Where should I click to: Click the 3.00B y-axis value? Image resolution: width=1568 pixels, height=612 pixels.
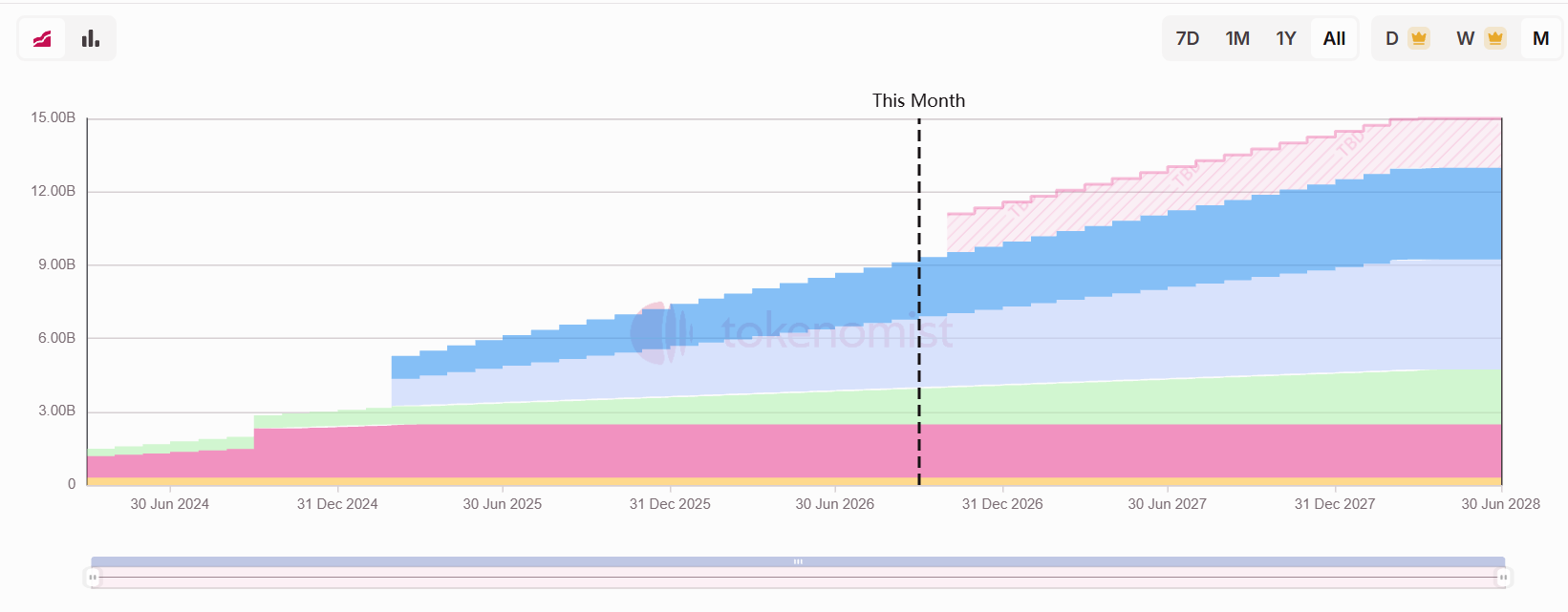click(x=56, y=411)
